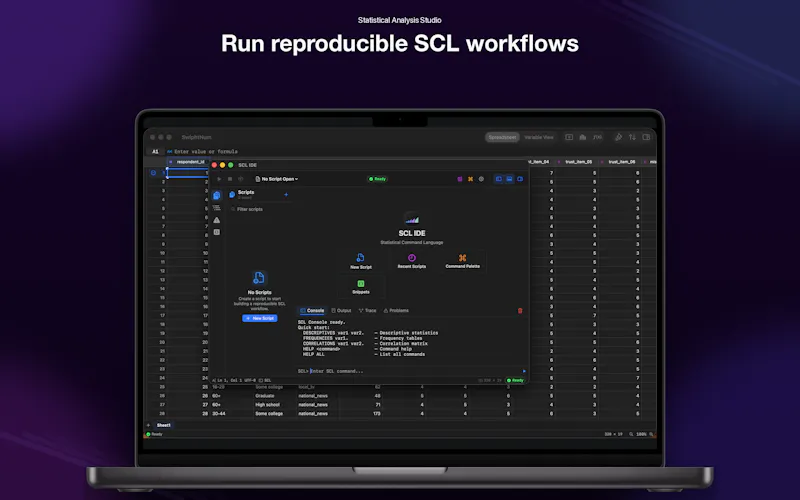Viewport: 800px width, 500px height.
Task: Open the Command Palette tile
Action: [462, 261]
